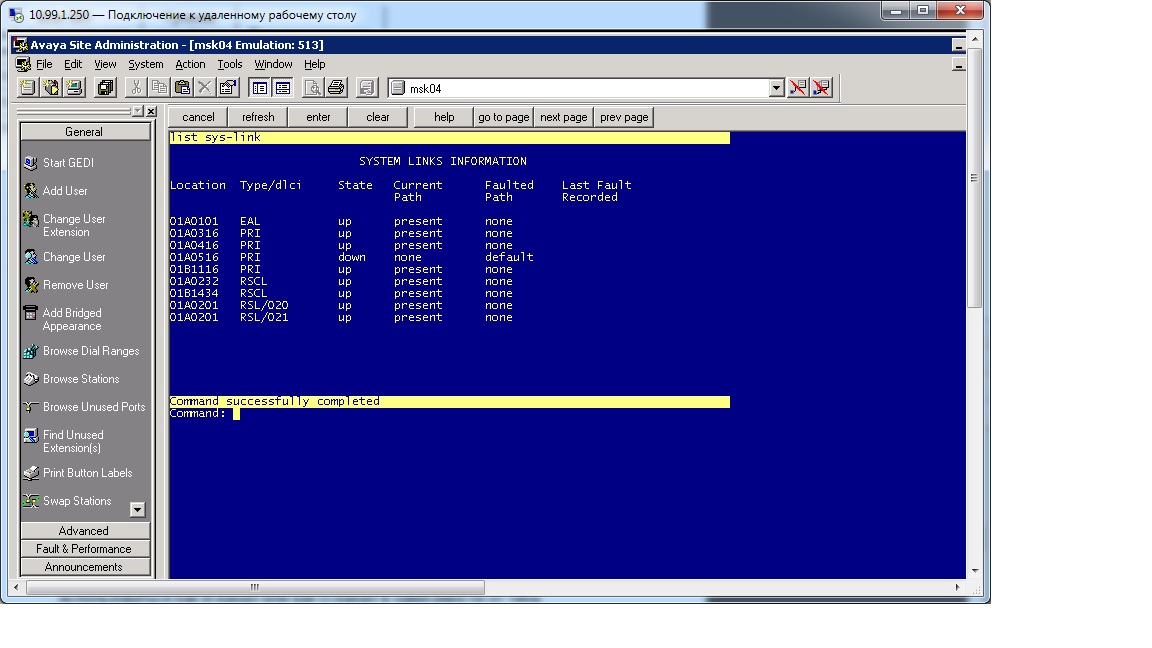
Task: Open the Action menu
Action: (x=190, y=65)
